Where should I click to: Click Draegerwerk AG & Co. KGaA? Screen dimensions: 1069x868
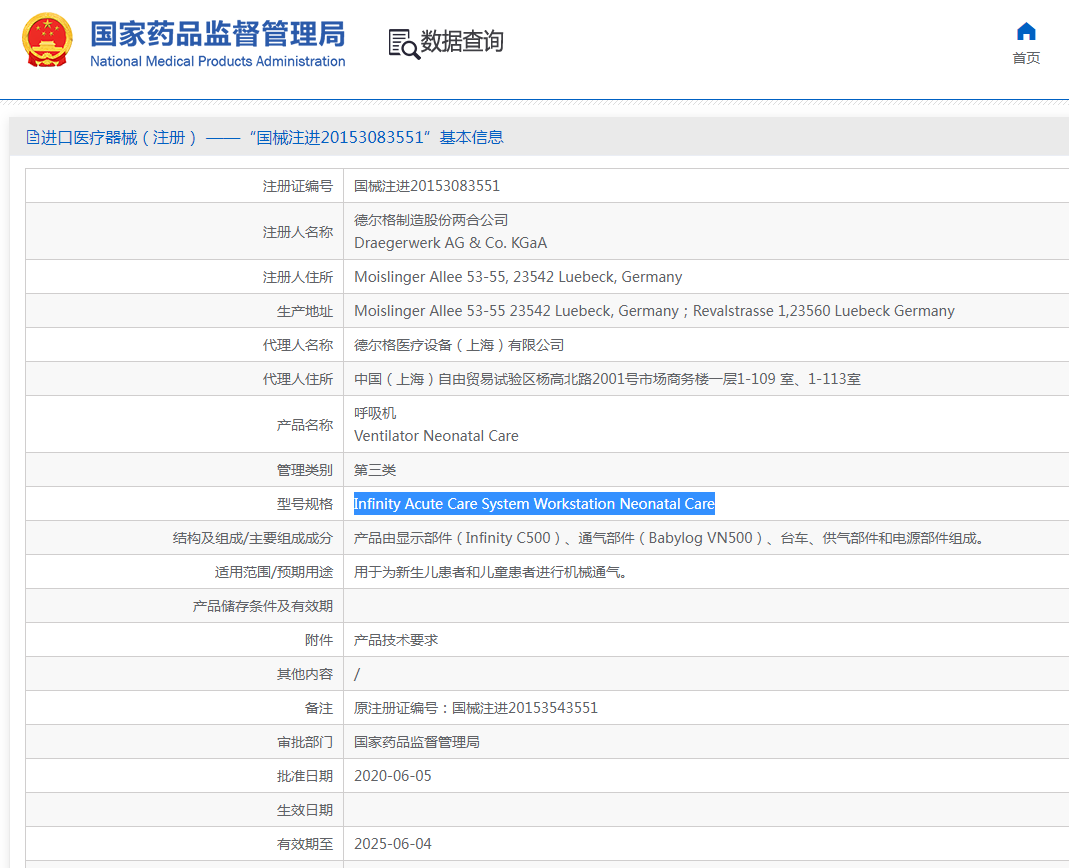click(x=451, y=243)
